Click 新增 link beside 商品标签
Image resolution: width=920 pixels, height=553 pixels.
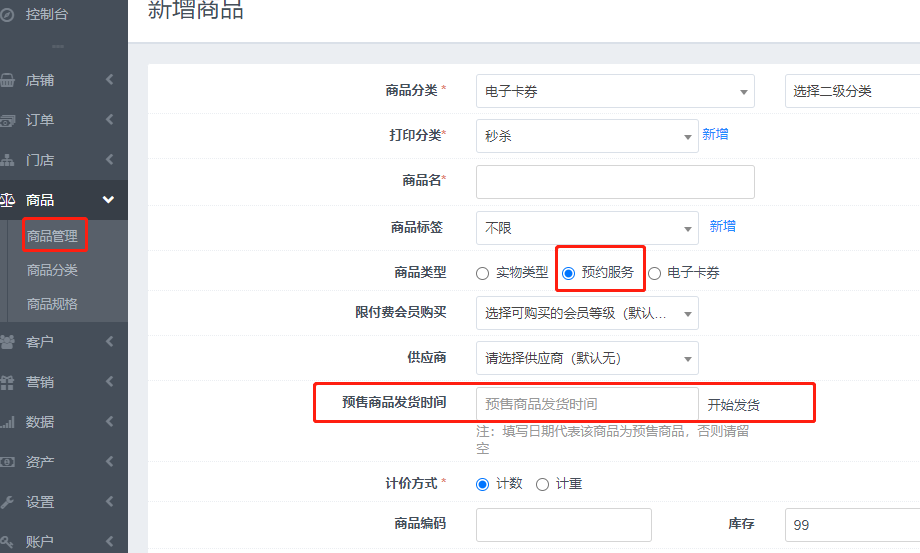click(x=722, y=226)
